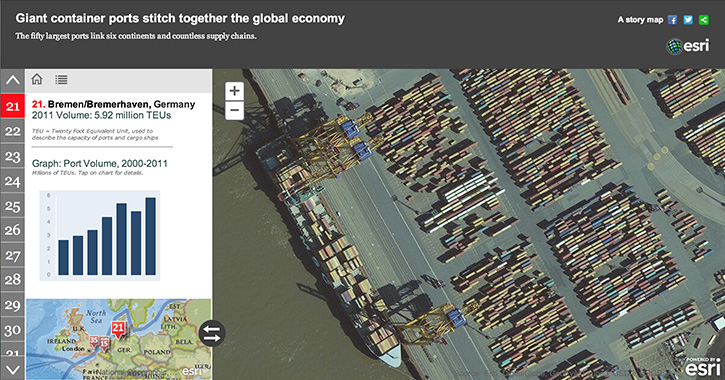Screen dimensions: 725x380
Task: Open the port list view icon
Action: [61, 80]
